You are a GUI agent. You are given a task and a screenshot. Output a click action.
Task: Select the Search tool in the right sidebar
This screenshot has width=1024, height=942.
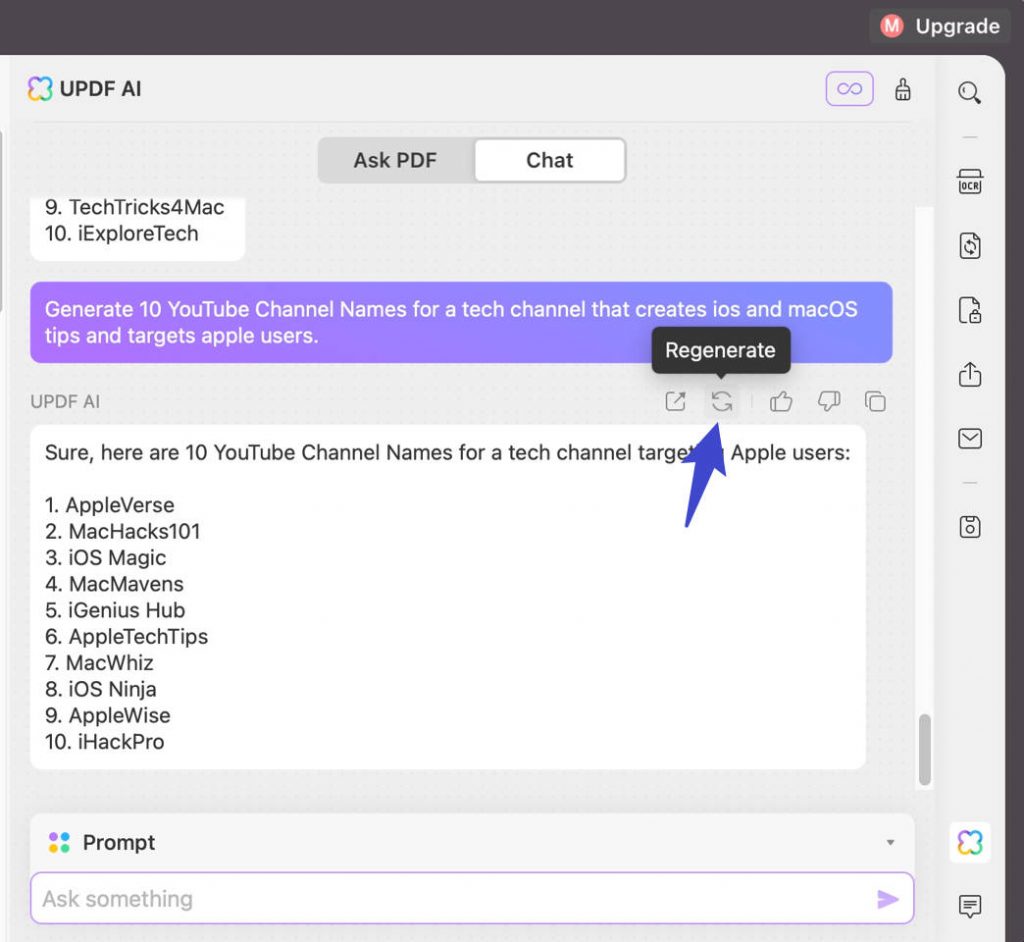click(969, 92)
